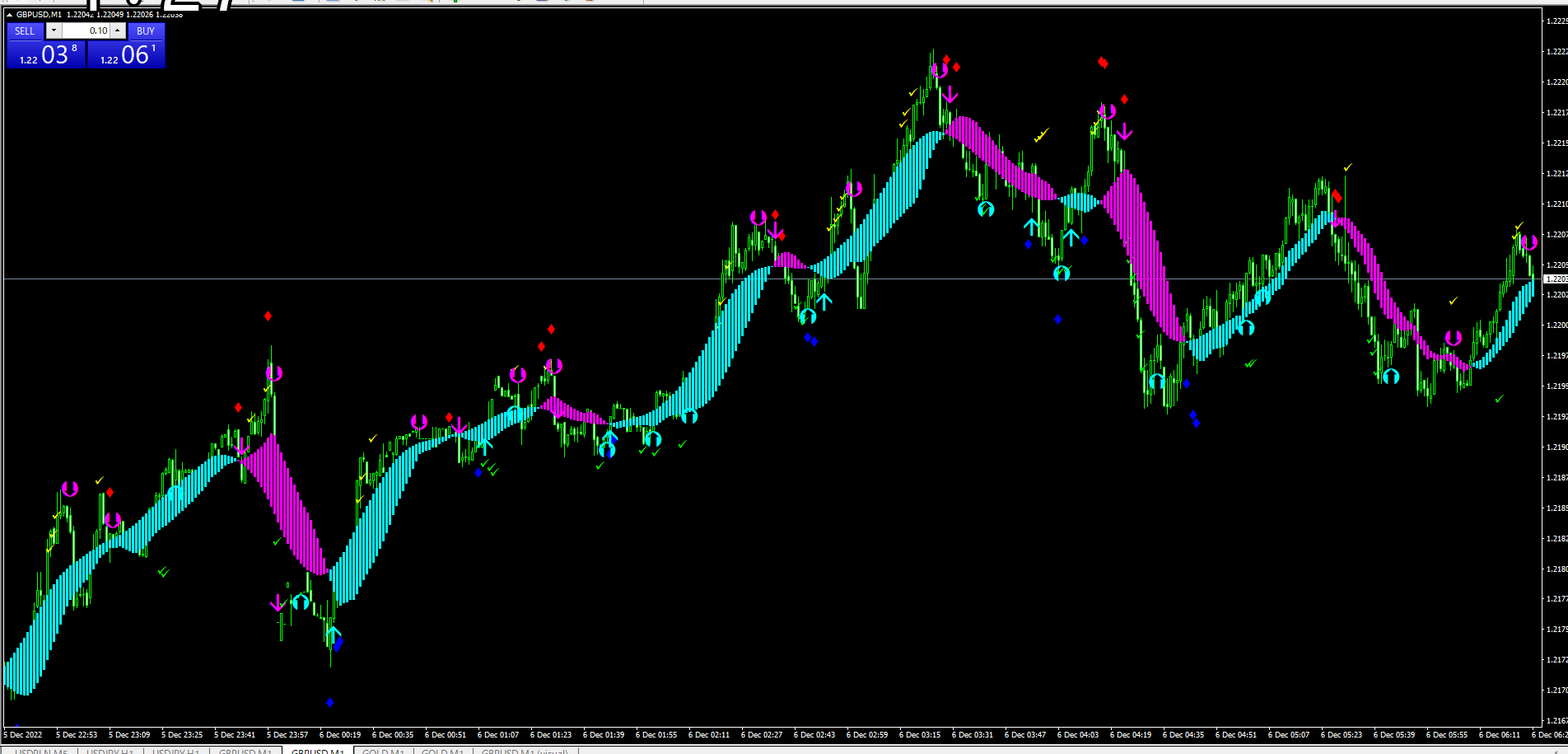1568x754 pixels.
Task: Click the "6 Dec 01:55" time label
Action: (656, 734)
